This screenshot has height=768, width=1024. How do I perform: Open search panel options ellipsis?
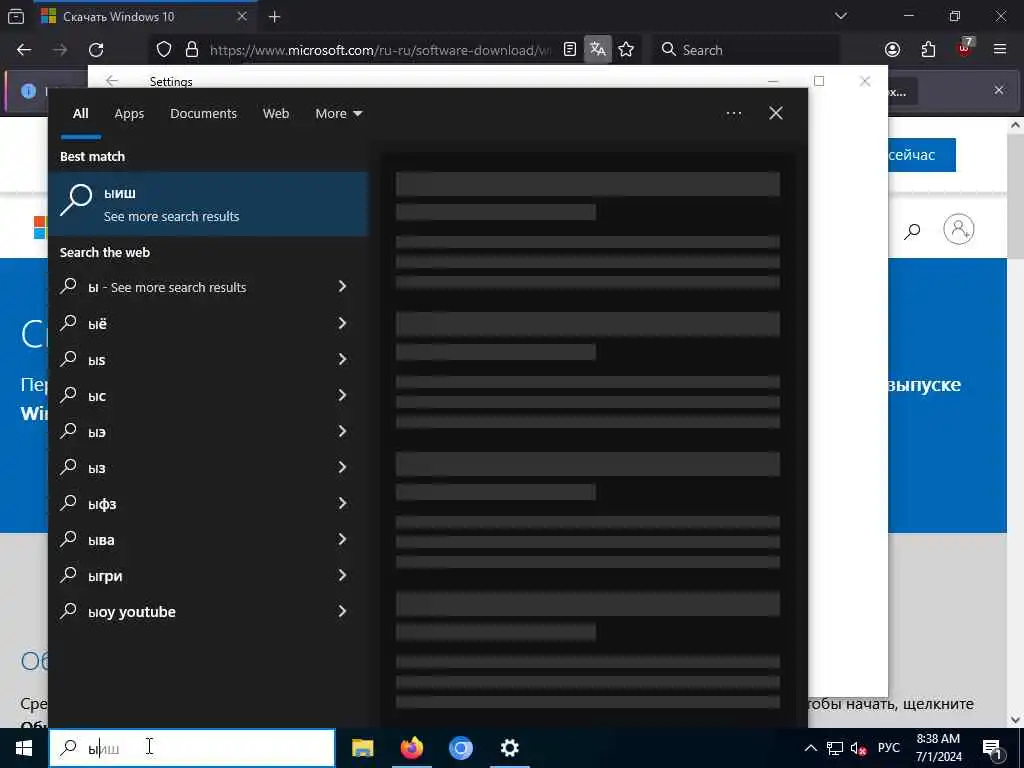733,114
